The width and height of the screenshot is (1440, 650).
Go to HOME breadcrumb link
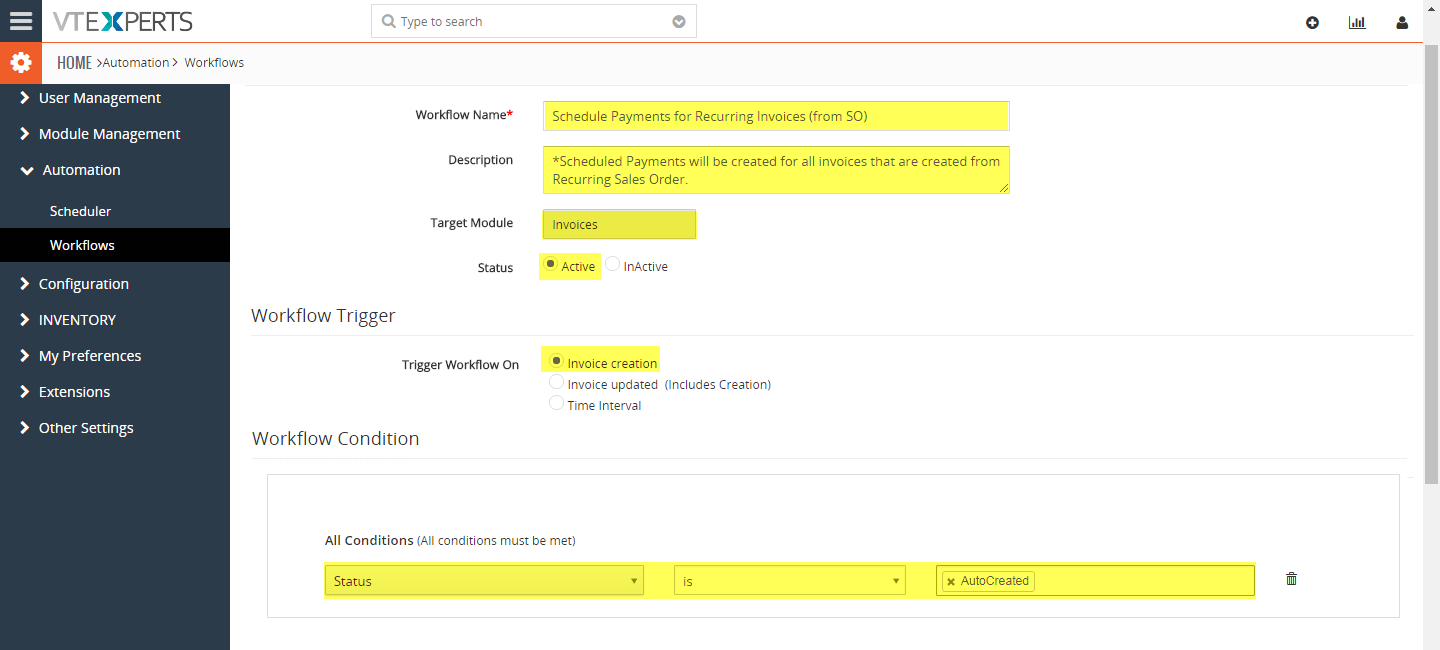[x=74, y=62]
